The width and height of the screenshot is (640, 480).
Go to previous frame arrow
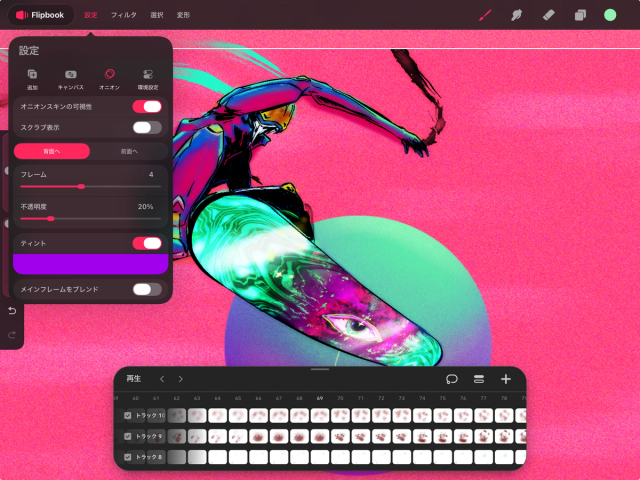click(162, 379)
